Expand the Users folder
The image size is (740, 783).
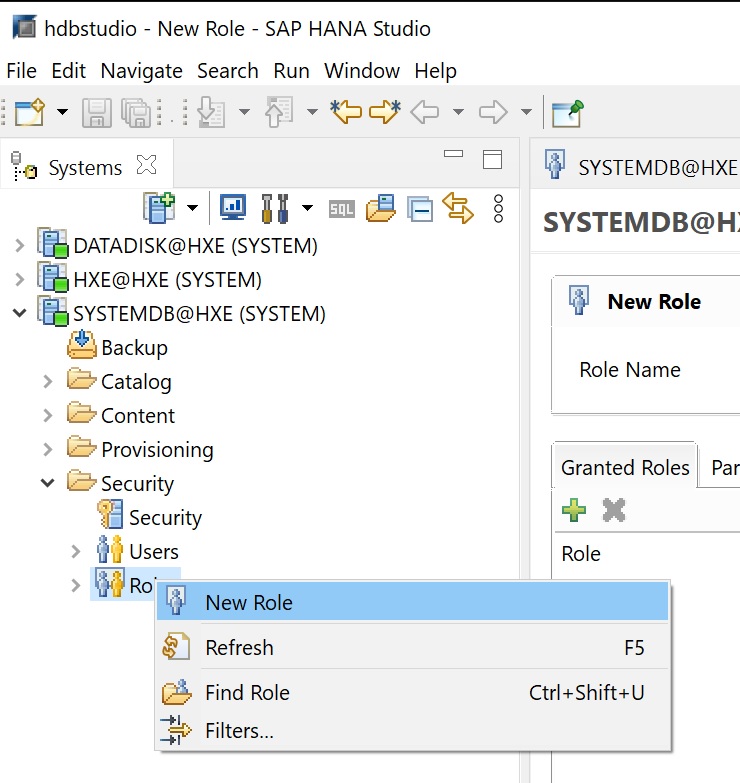[76, 551]
